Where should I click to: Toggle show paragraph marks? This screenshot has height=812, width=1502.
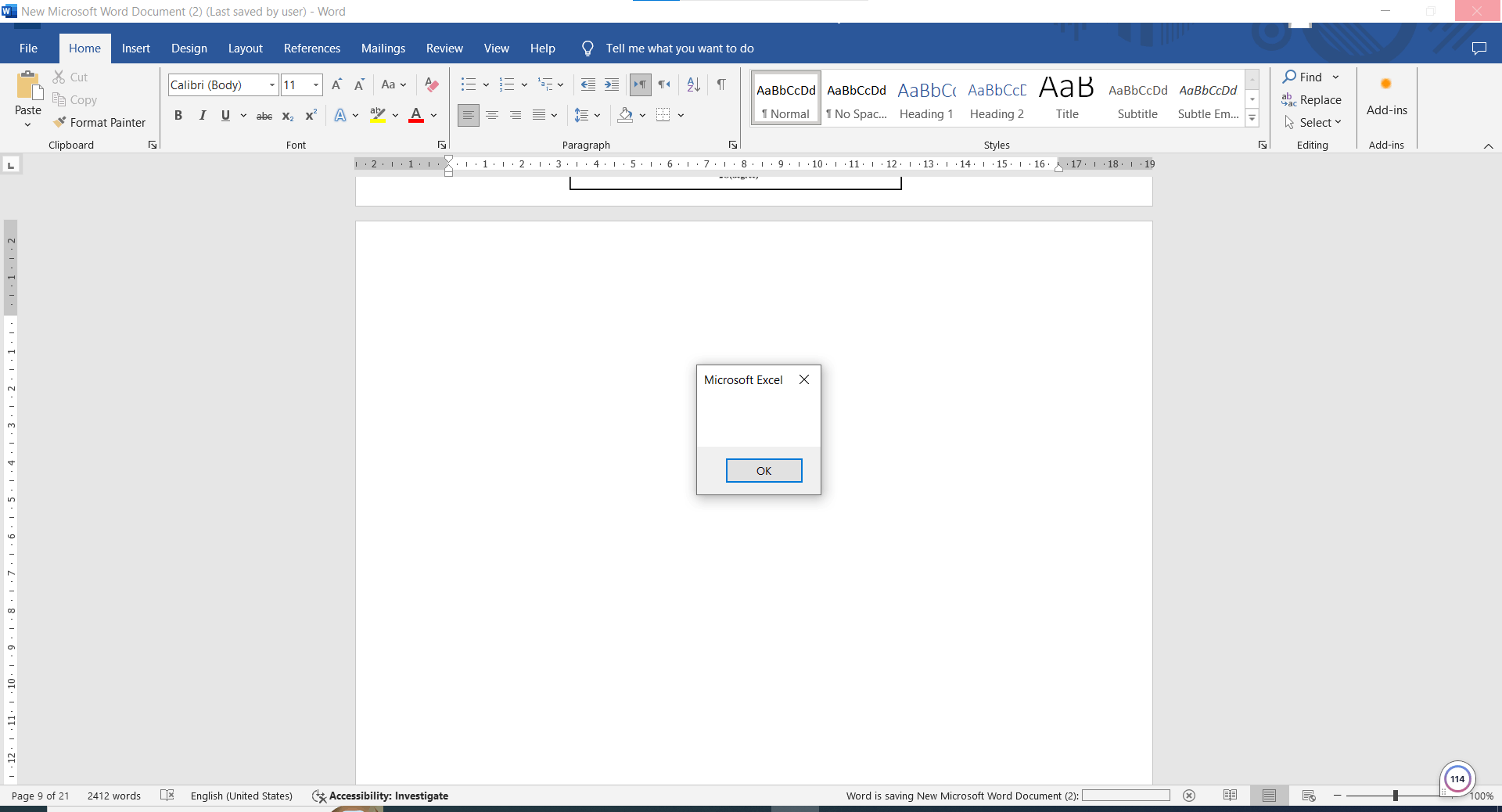[x=721, y=84]
